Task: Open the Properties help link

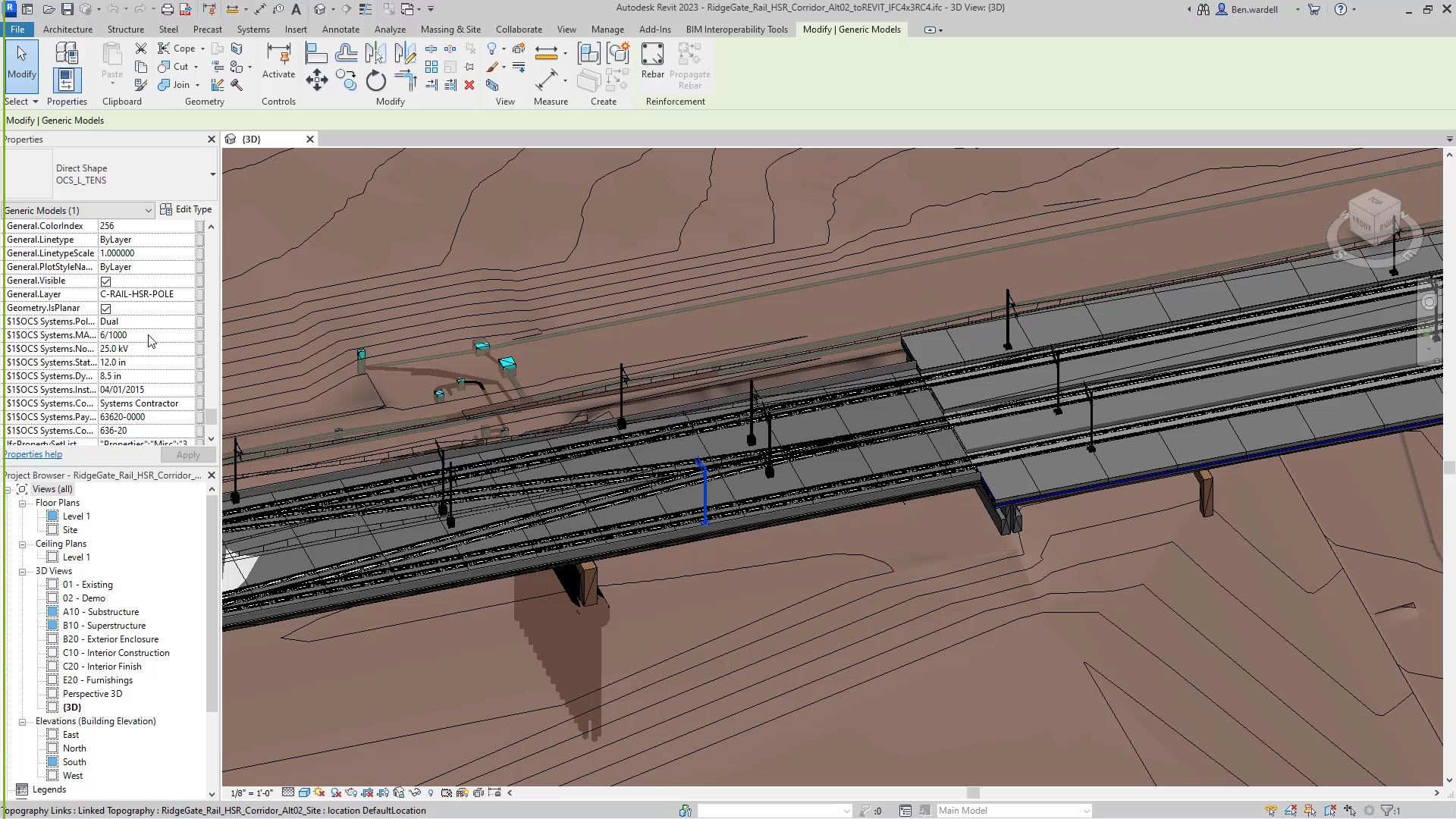Action: 33,453
